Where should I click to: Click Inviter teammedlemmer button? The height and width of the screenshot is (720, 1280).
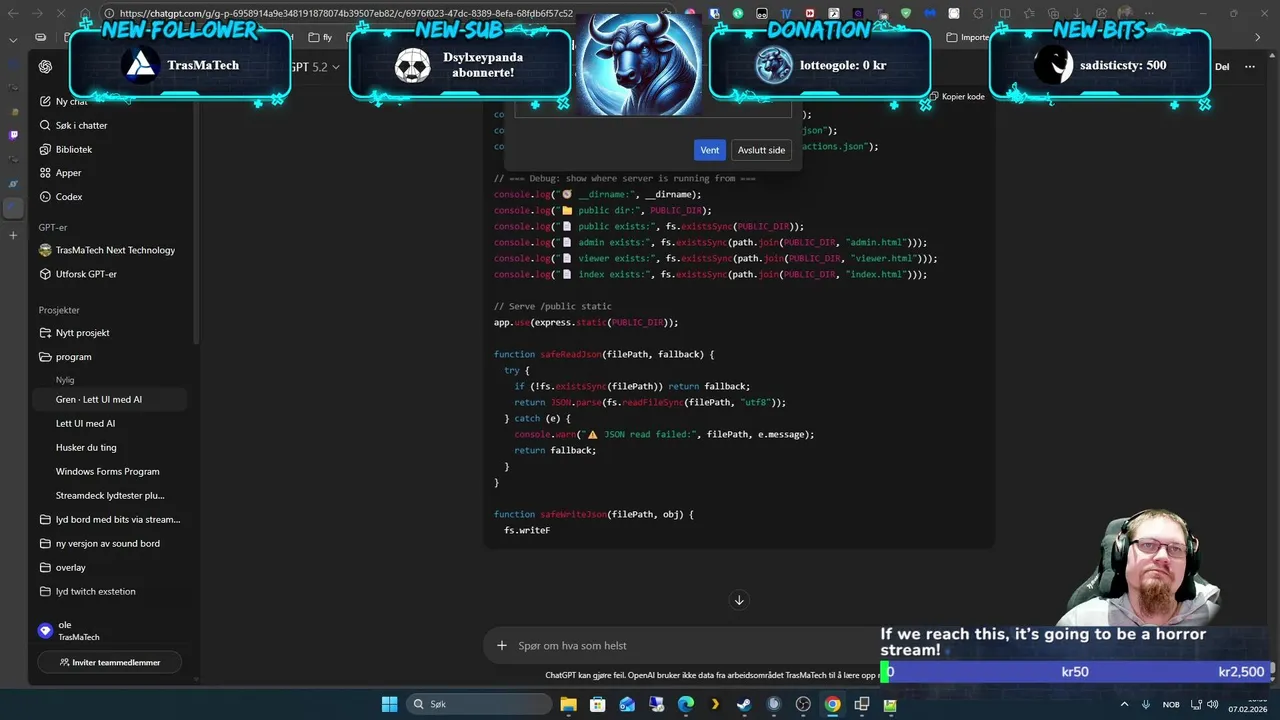tap(110, 662)
